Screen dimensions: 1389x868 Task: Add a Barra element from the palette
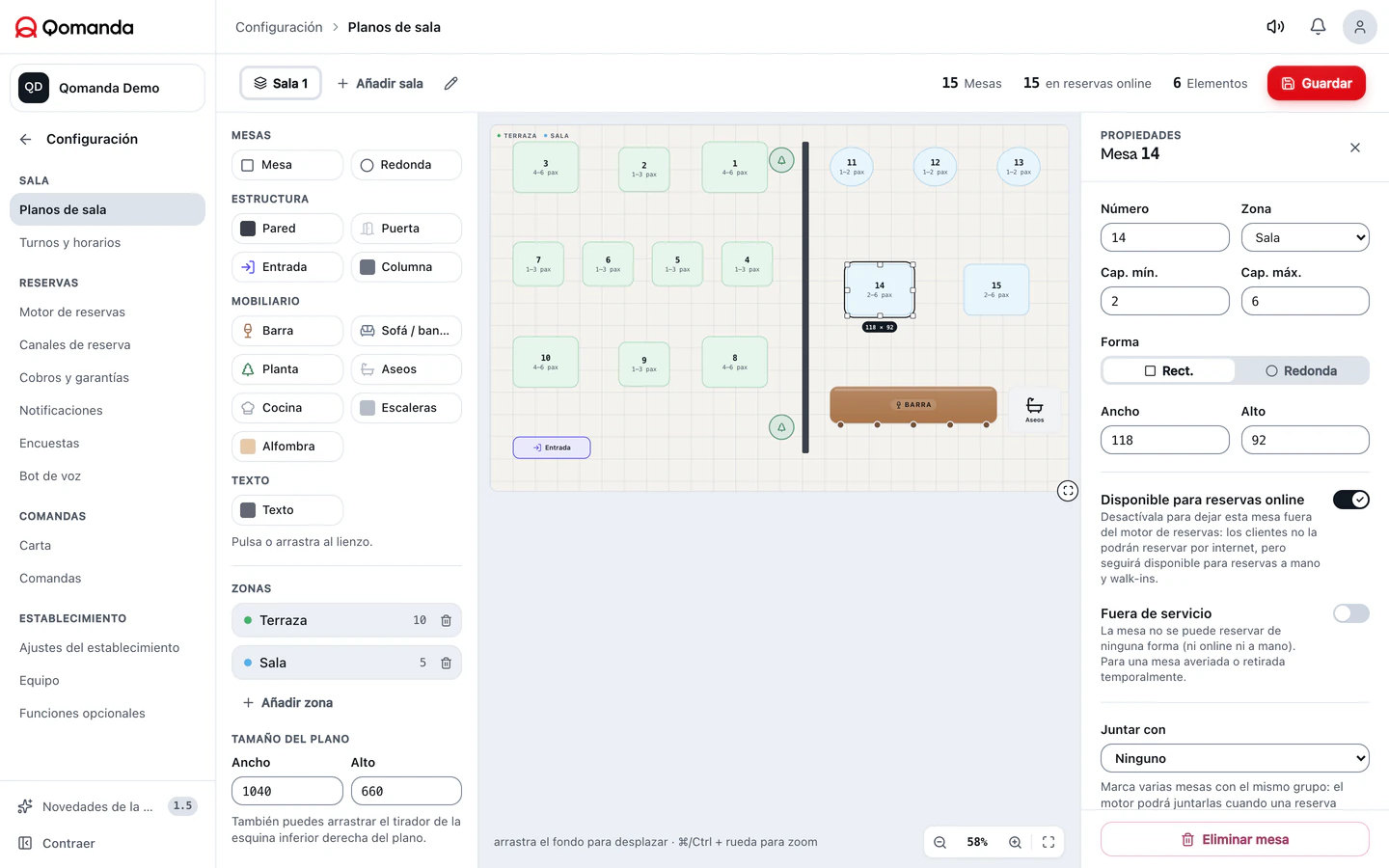coord(287,331)
